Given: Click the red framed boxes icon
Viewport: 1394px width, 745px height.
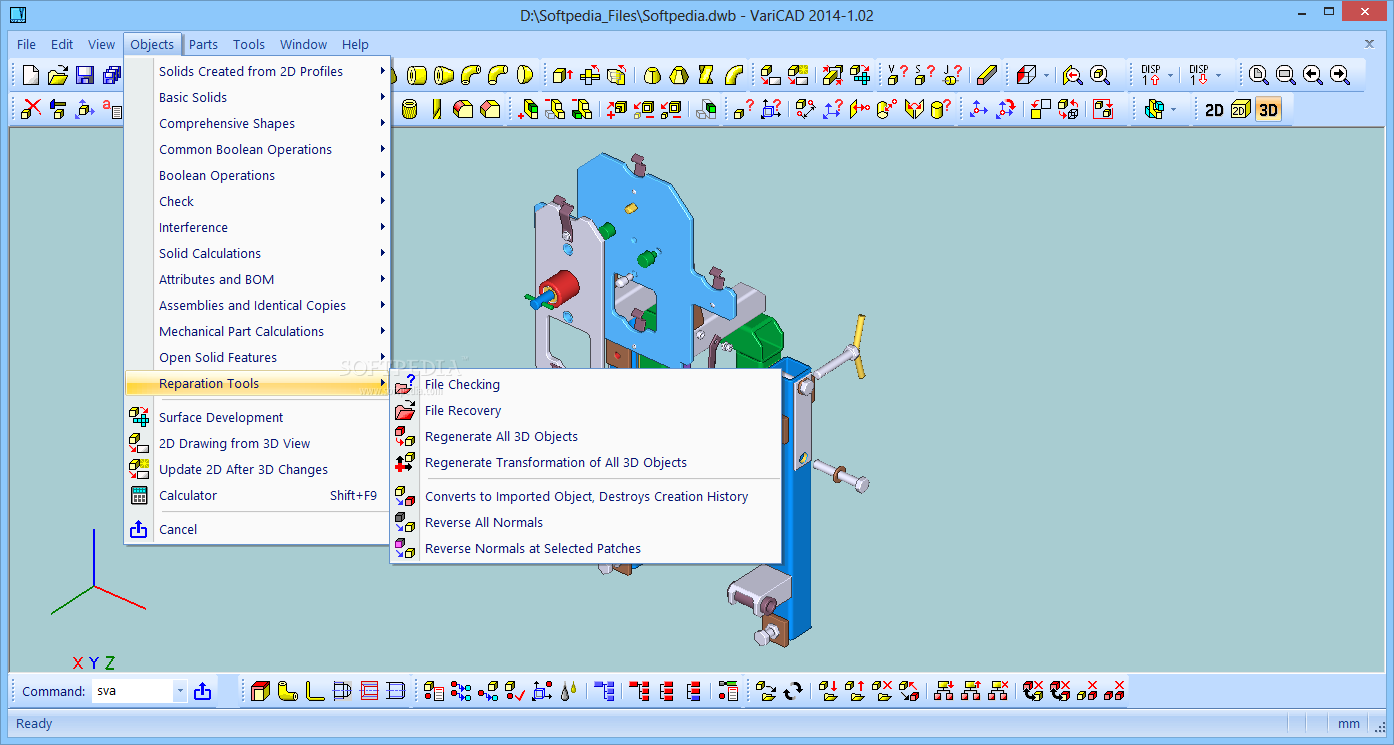Looking at the screenshot, I should (1103, 109).
